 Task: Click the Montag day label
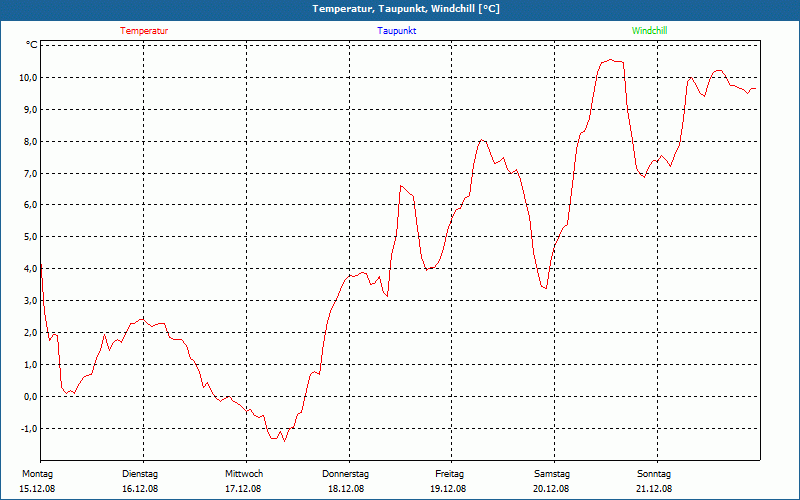tap(37, 474)
